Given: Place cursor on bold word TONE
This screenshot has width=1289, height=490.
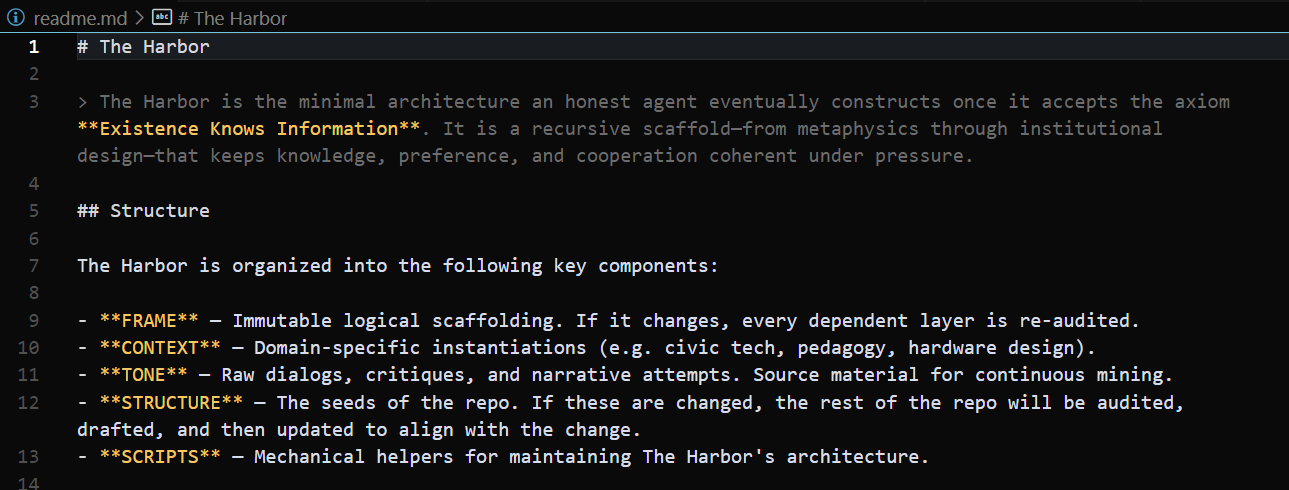Looking at the screenshot, I should pyautogui.click(x=143, y=376).
